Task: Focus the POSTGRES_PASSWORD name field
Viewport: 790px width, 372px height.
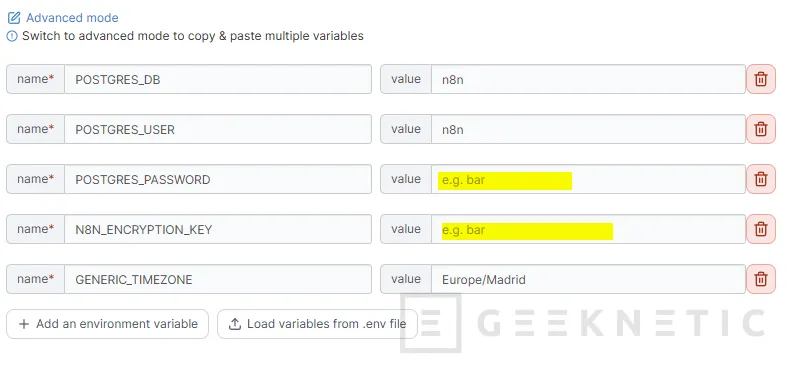Action: click(x=218, y=179)
